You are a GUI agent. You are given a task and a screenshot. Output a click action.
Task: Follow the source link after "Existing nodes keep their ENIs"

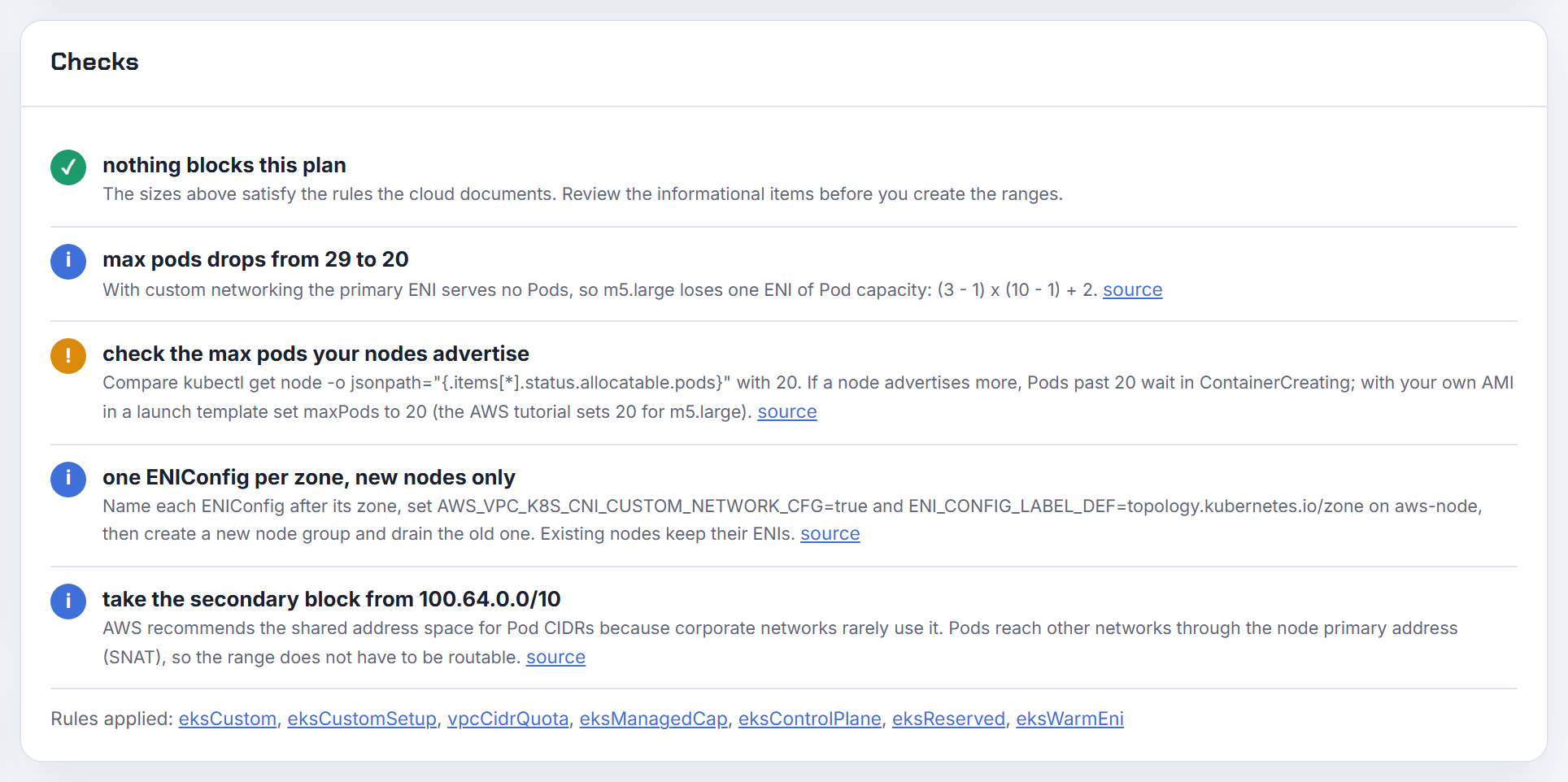[830, 534]
